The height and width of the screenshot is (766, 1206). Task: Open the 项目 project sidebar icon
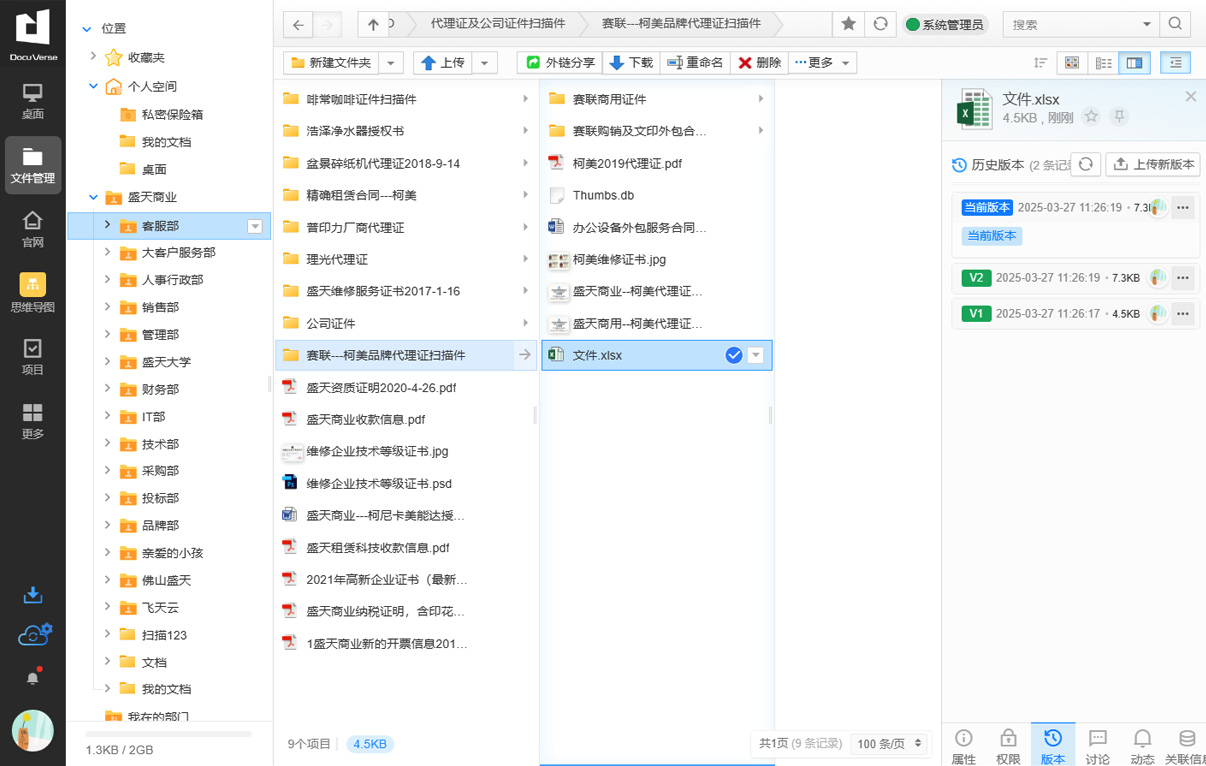(x=32, y=356)
